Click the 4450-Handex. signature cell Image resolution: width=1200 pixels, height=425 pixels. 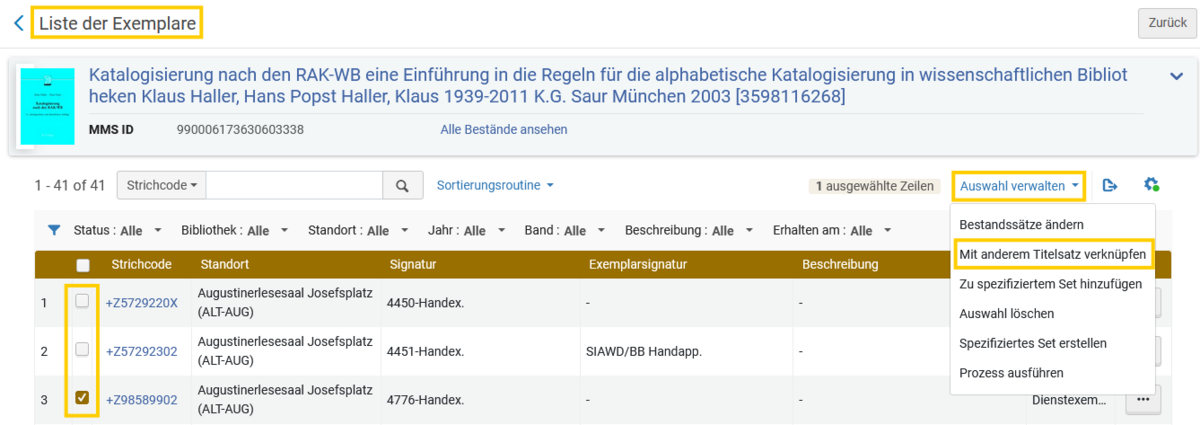tap(425, 303)
